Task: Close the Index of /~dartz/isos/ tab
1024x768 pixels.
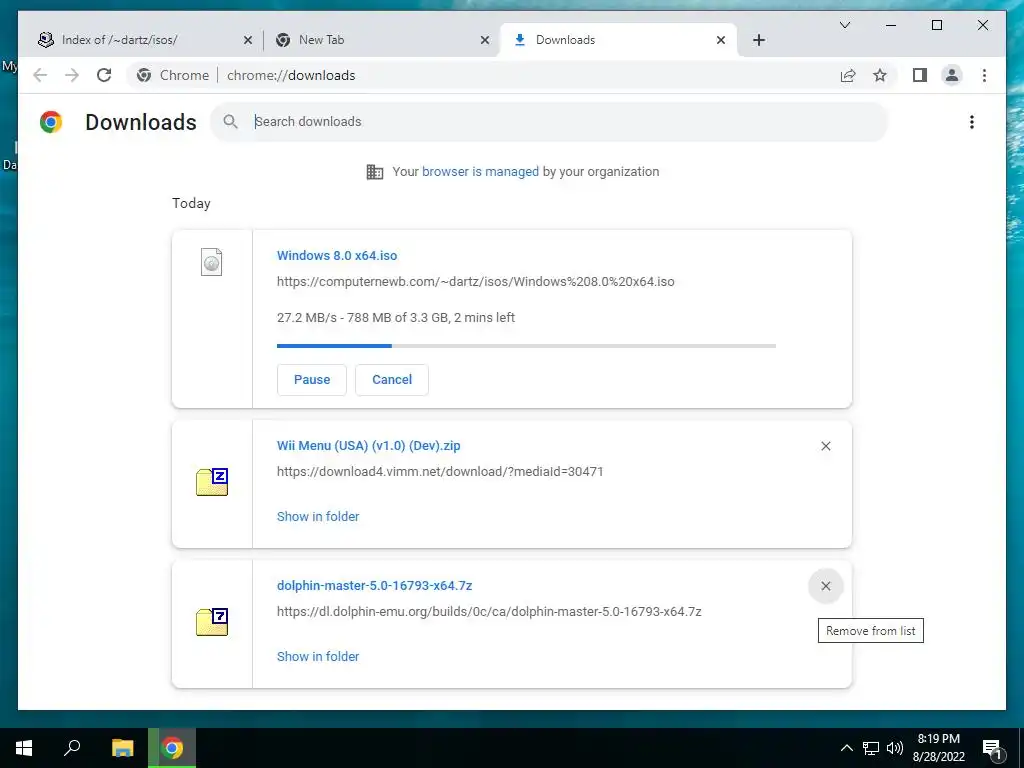Action: coord(248,40)
